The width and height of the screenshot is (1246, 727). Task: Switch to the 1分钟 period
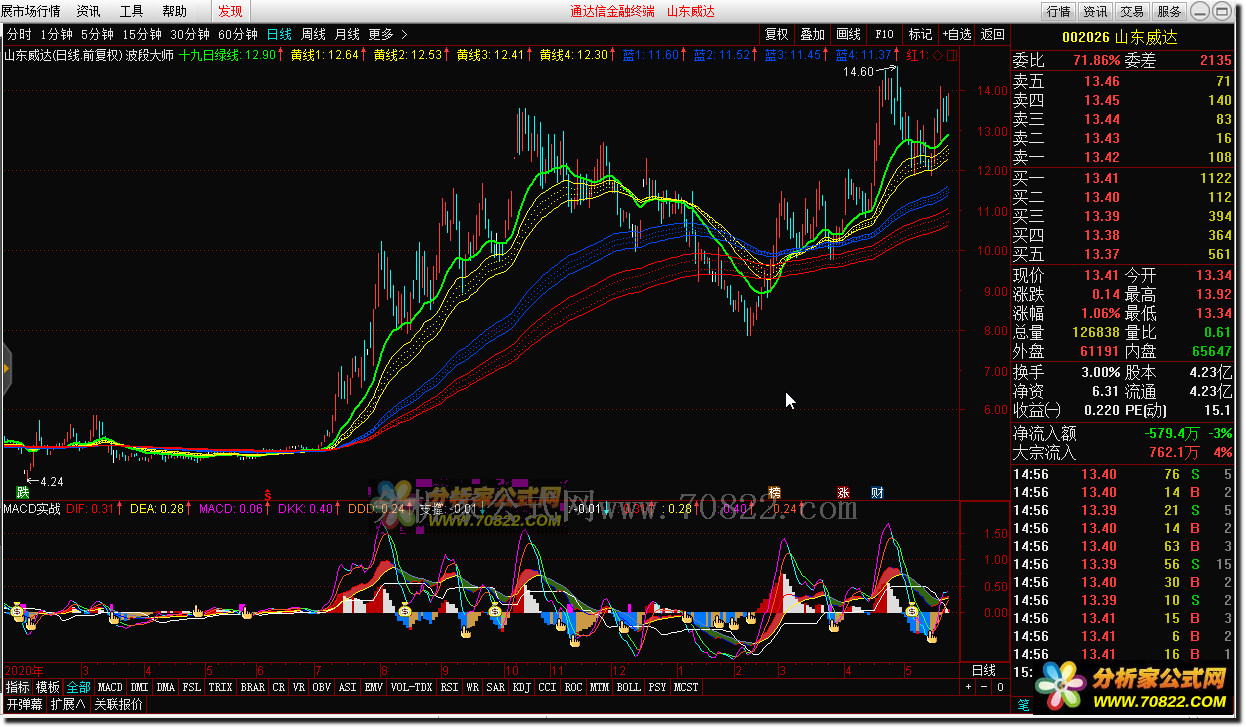tap(57, 33)
